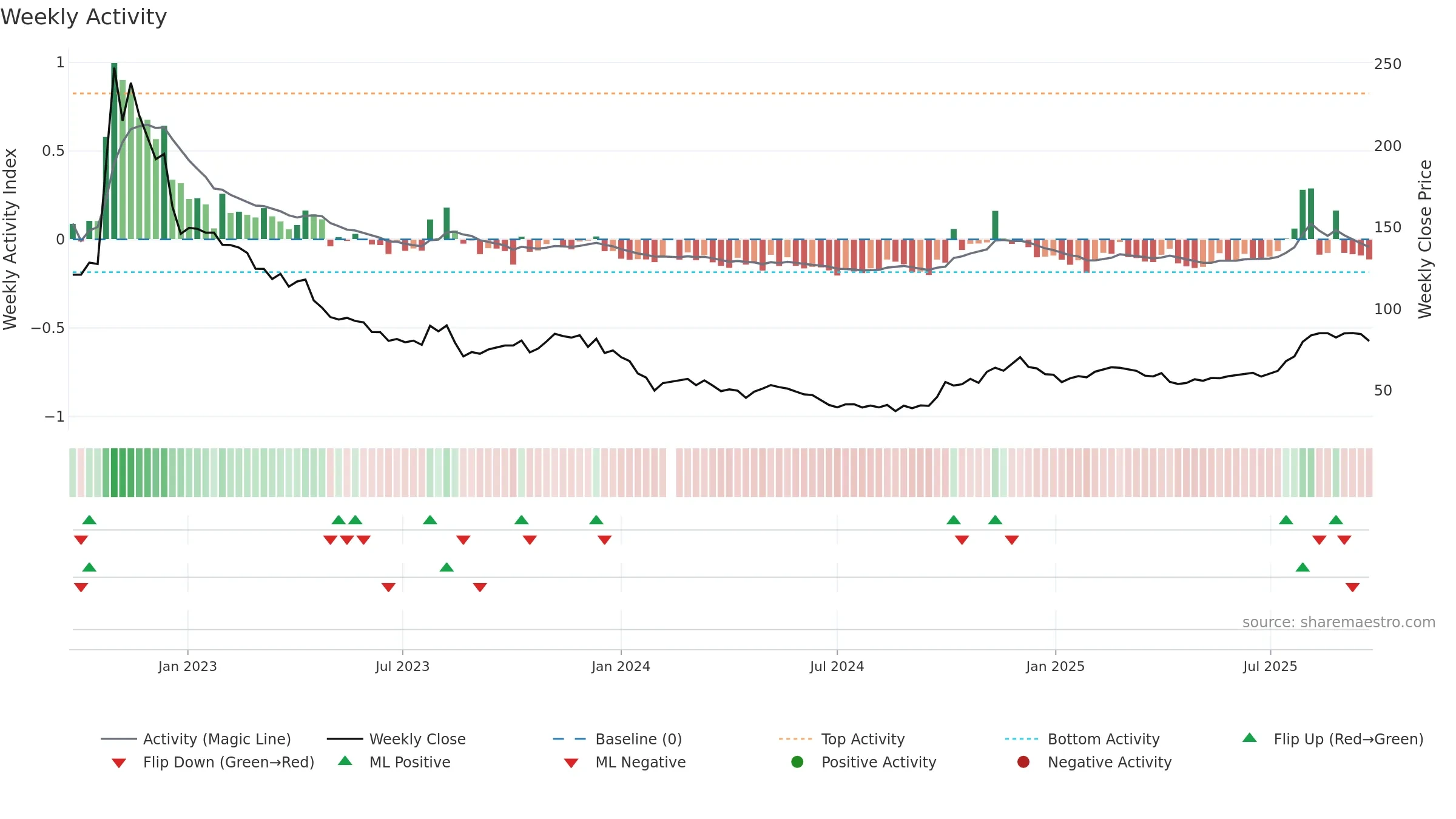Click the source: sharemaestro.com text
Viewport: 1456px width, 819px height.
1339,622
